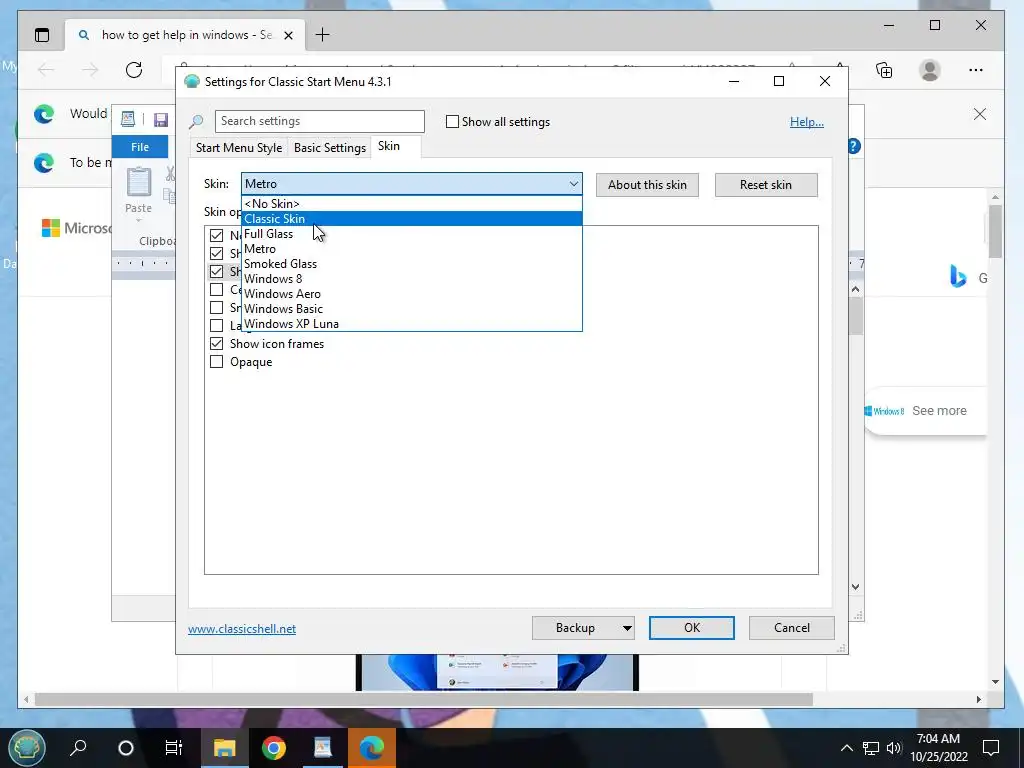Enable the Opaque checkbox
The width and height of the screenshot is (1024, 768).
[216, 362]
